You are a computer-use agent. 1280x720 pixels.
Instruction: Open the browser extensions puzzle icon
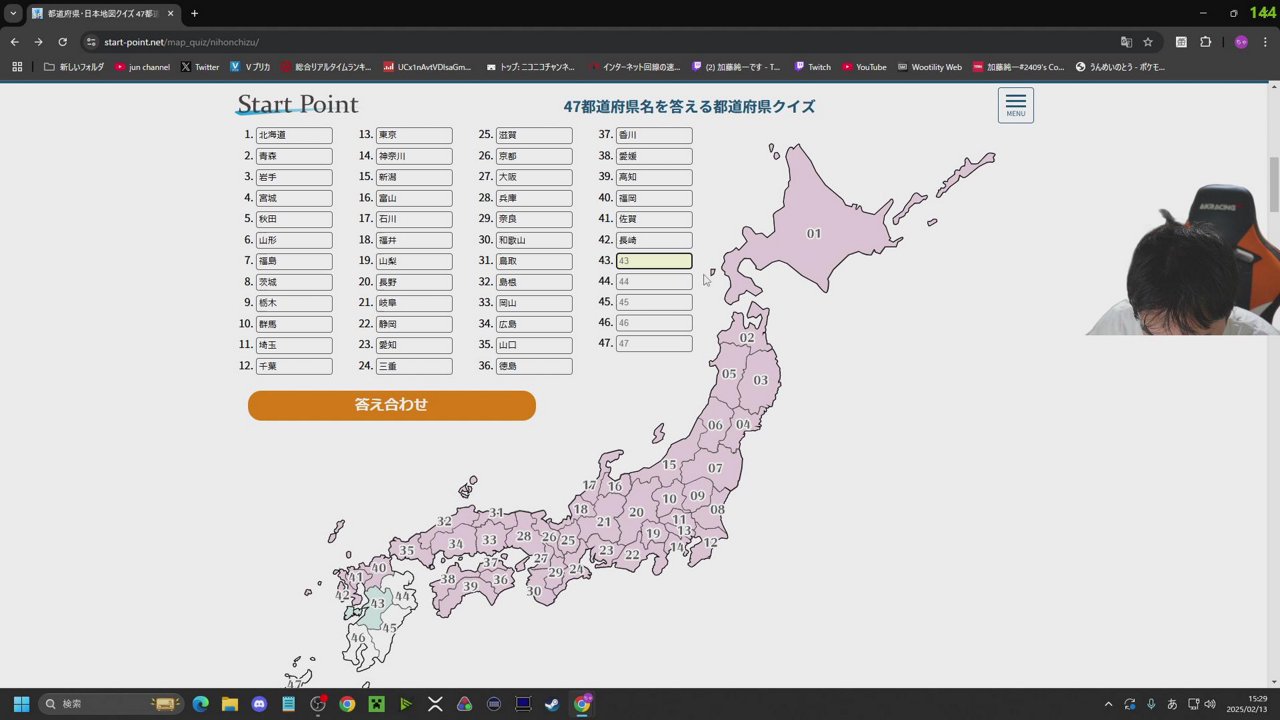1205,42
